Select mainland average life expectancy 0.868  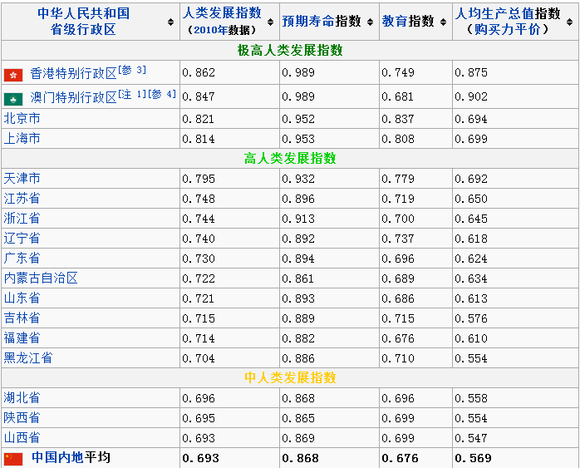point(300,459)
